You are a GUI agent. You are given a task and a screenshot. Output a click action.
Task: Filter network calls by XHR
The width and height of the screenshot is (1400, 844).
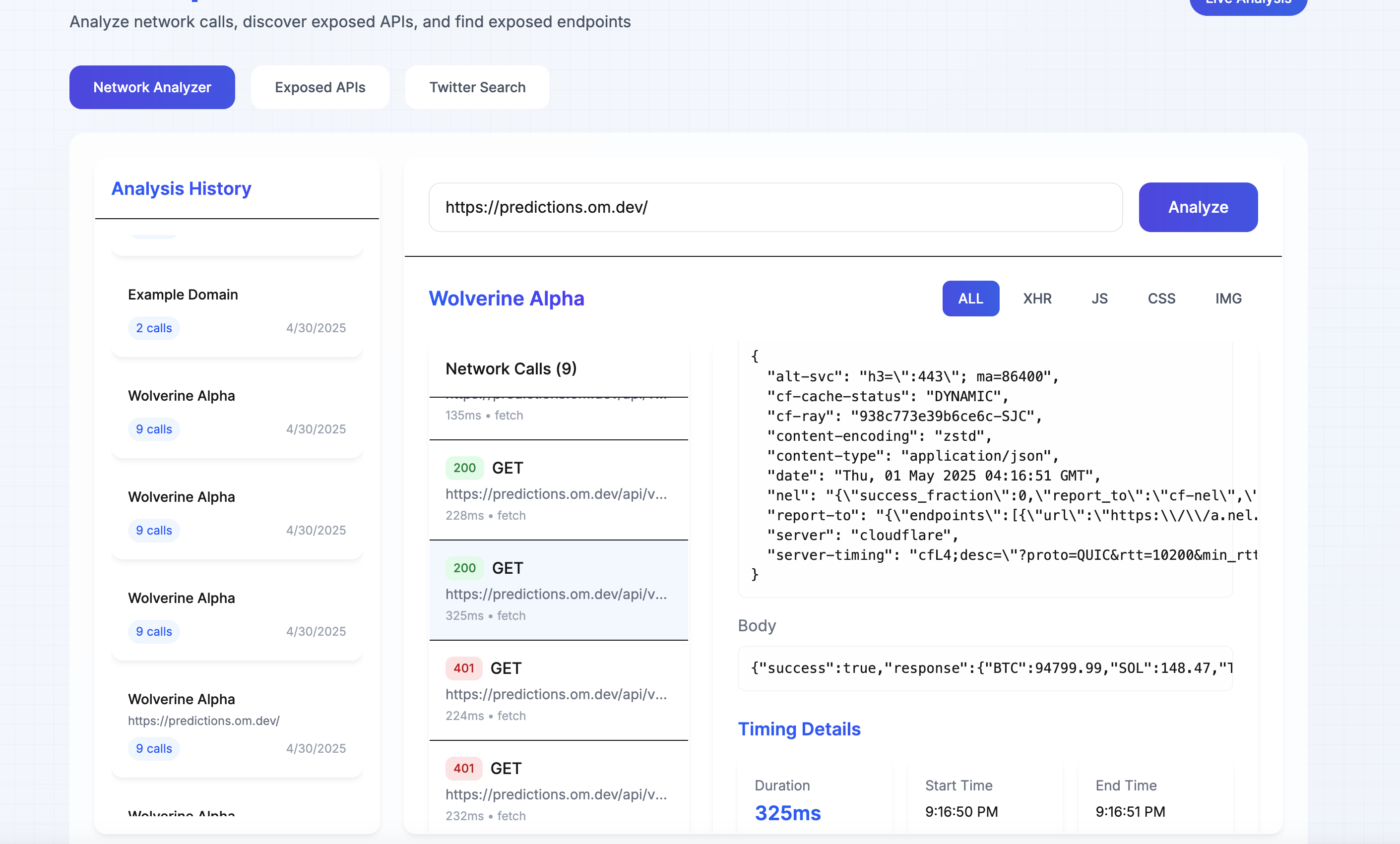pos(1037,298)
